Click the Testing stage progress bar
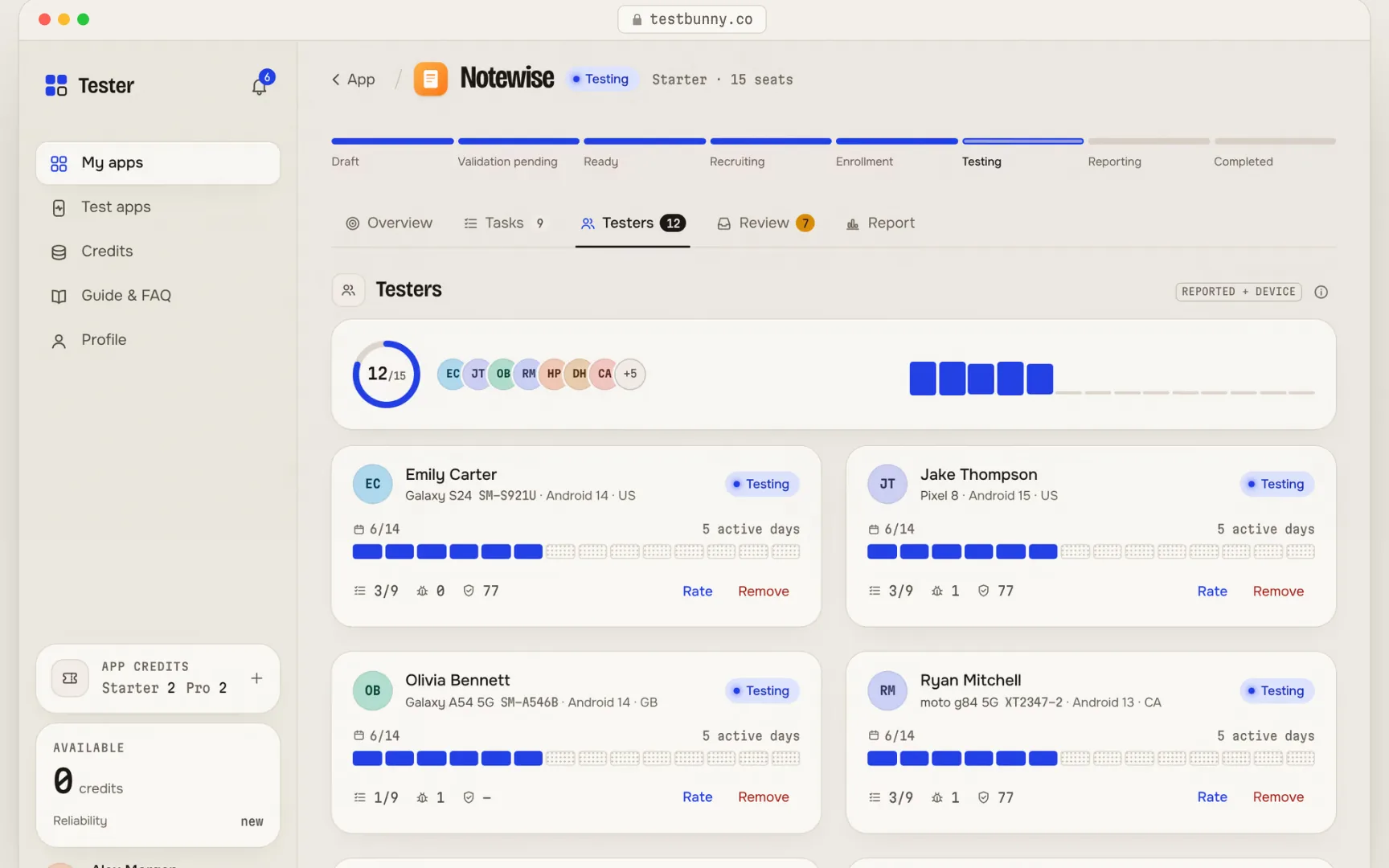This screenshot has height=868, width=1389. point(1022,141)
